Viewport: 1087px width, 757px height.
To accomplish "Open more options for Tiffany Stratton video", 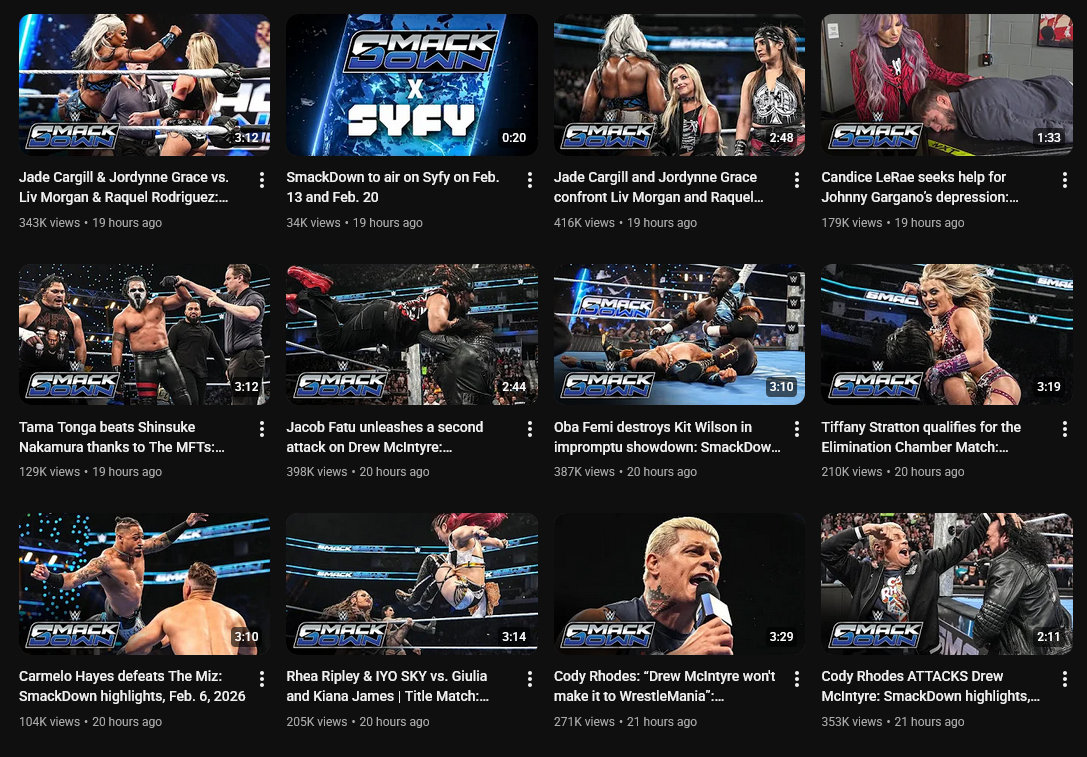I will (x=1064, y=429).
